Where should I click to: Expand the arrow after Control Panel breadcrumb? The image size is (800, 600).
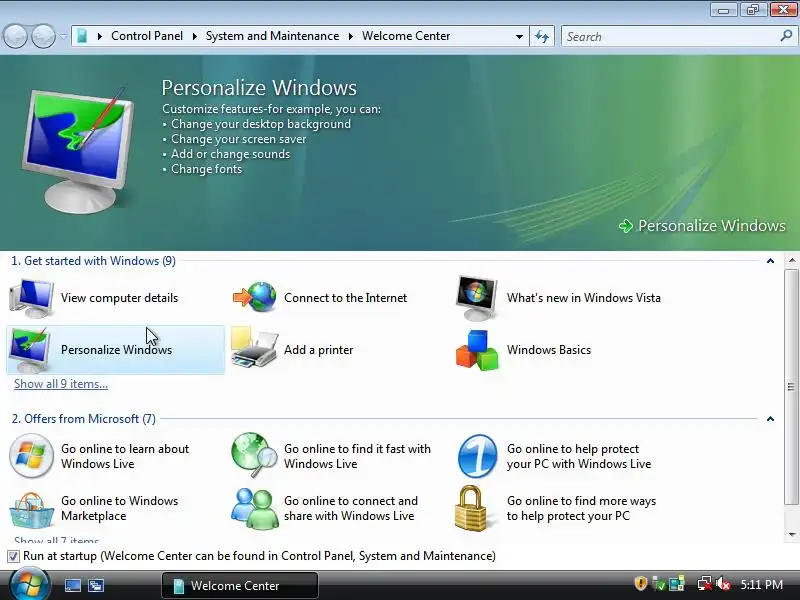coord(194,36)
